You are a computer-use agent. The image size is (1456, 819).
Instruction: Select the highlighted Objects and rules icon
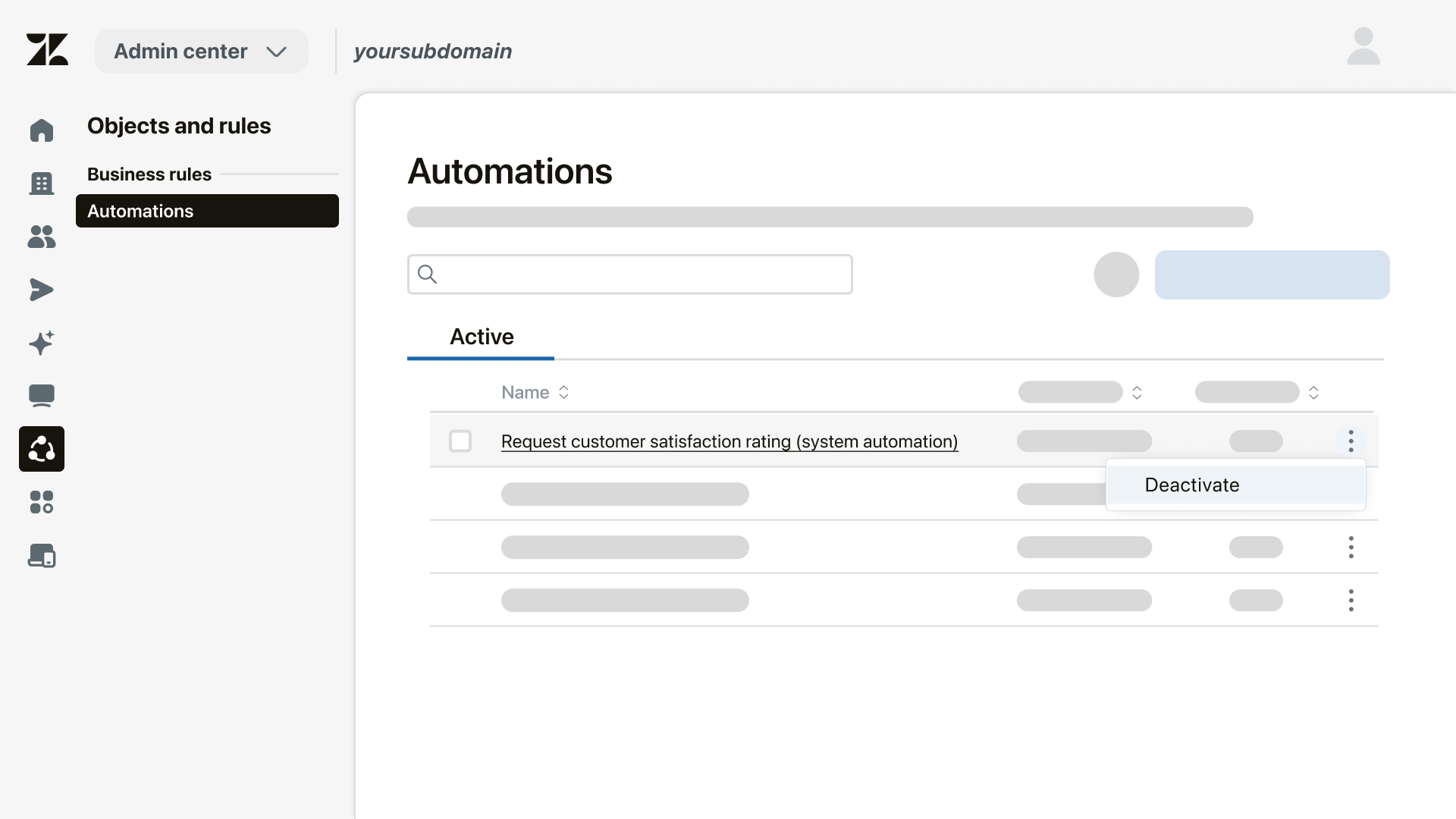point(41,449)
